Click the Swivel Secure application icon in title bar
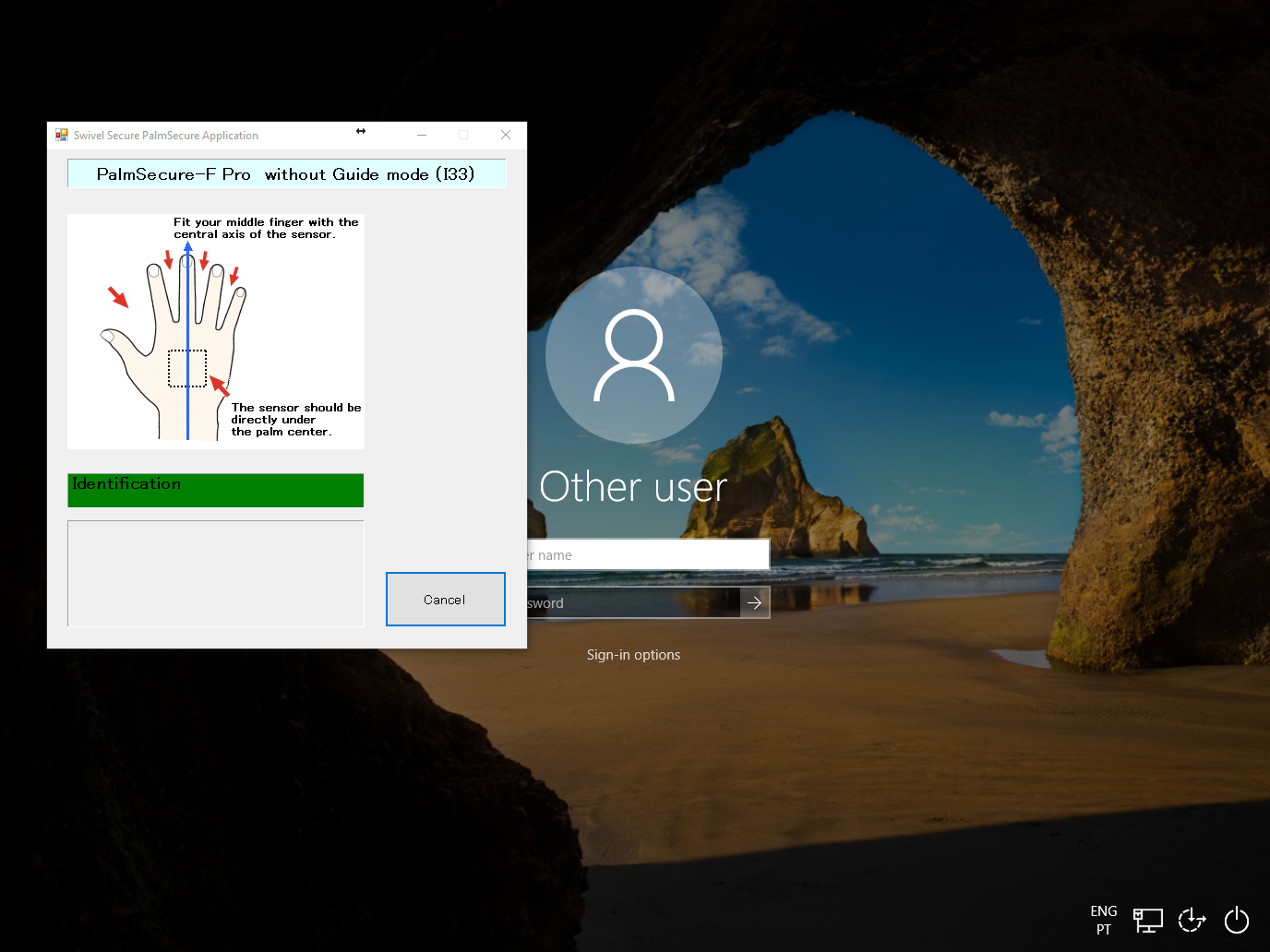 pos(62,134)
